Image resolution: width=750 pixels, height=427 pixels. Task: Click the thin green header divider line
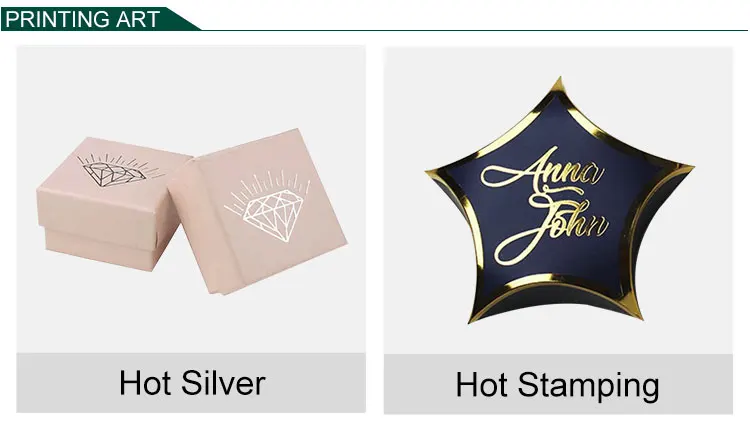[474, 30]
